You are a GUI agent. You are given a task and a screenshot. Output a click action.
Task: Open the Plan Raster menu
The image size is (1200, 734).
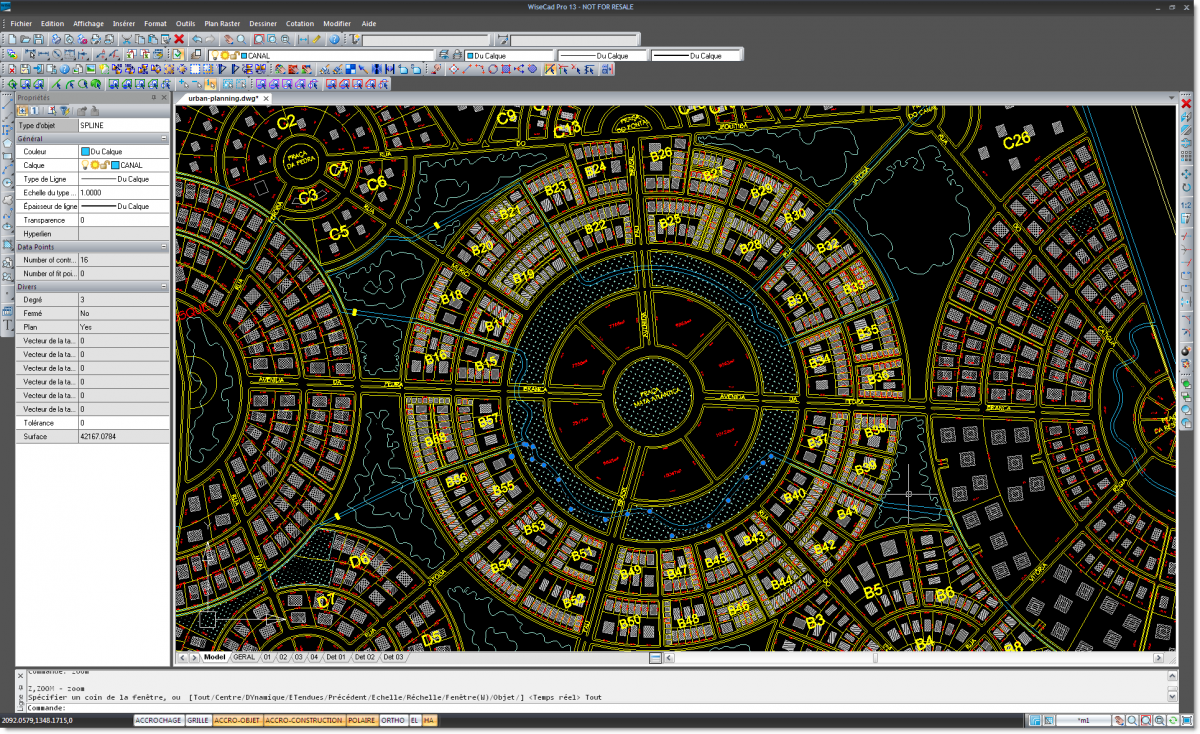[x=224, y=22]
